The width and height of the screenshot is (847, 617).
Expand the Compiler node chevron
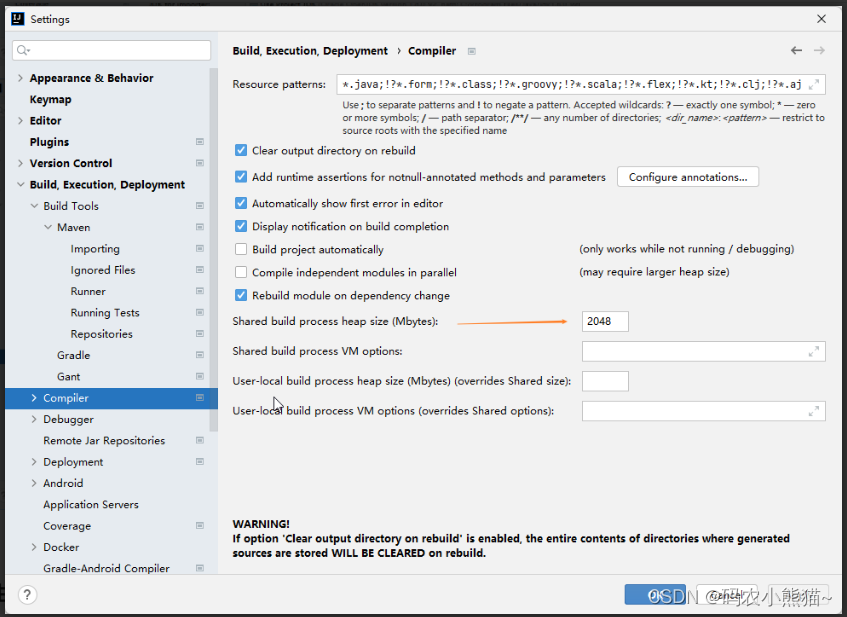click(34, 398)
